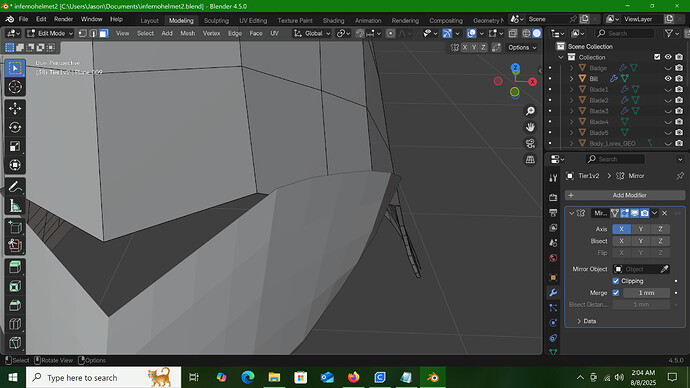Image resolution: width=690 pixels, height=388 pixels.
Task: Toggle X-ray display in viewport header
Action: pyautogui.click(x=513, y=33)
